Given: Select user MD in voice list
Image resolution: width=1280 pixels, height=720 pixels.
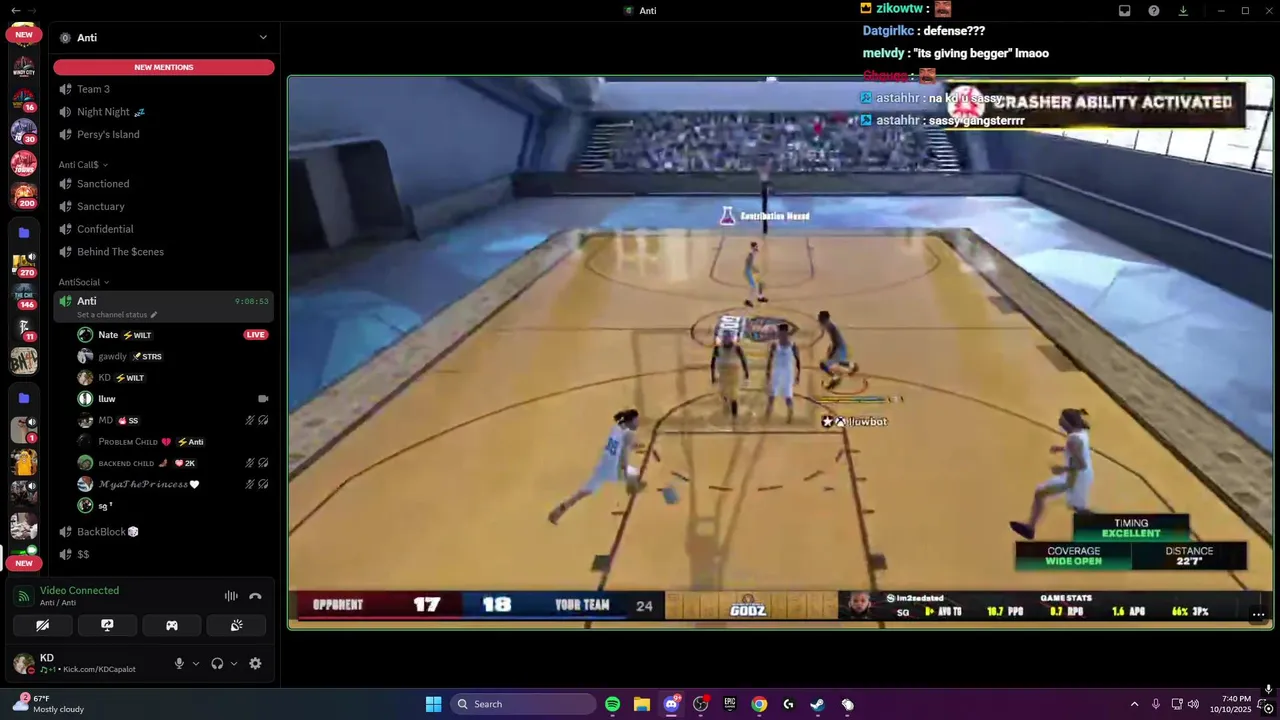Looking at the screenshot, I should [x=172, y=420].
